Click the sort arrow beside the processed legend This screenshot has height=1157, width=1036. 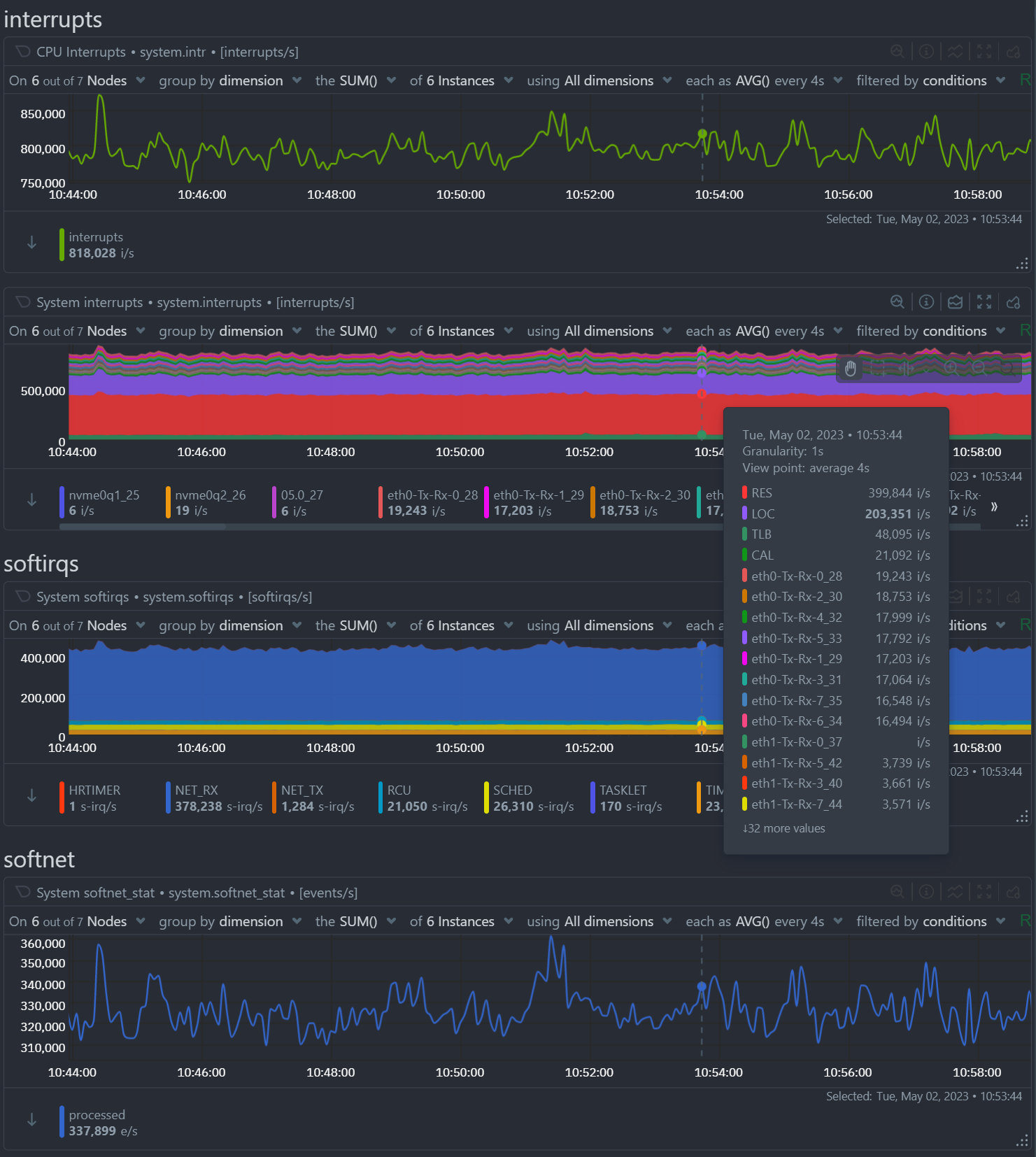pos(31,1120)
